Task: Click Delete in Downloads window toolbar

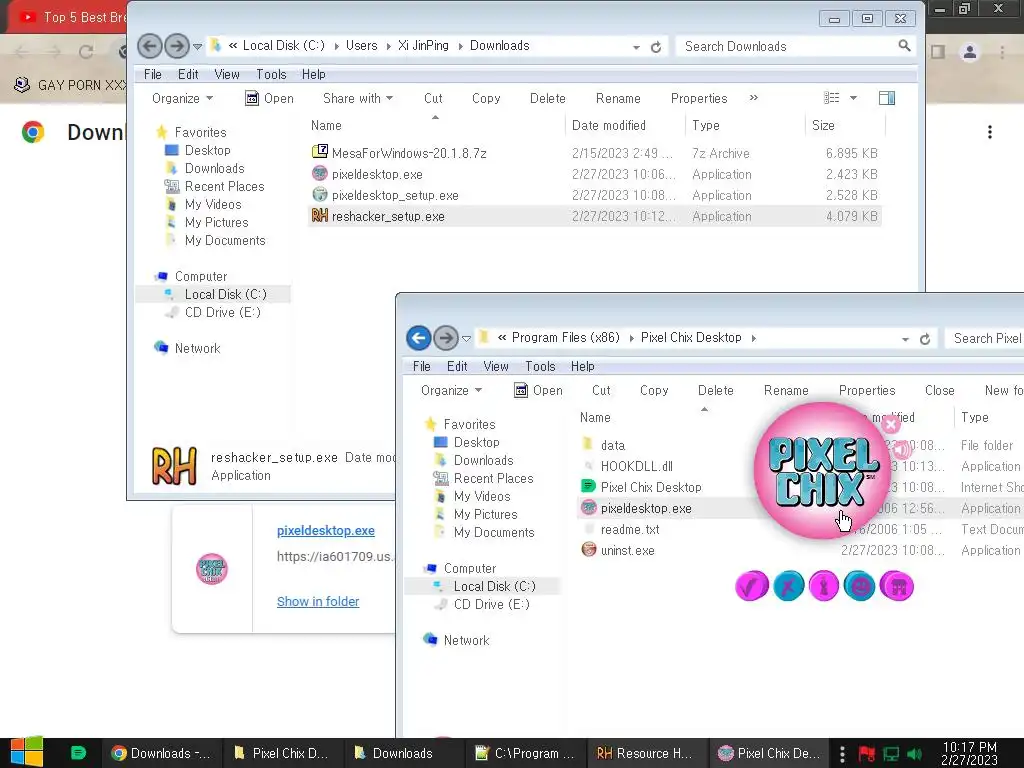Action: tap(547, 99)
